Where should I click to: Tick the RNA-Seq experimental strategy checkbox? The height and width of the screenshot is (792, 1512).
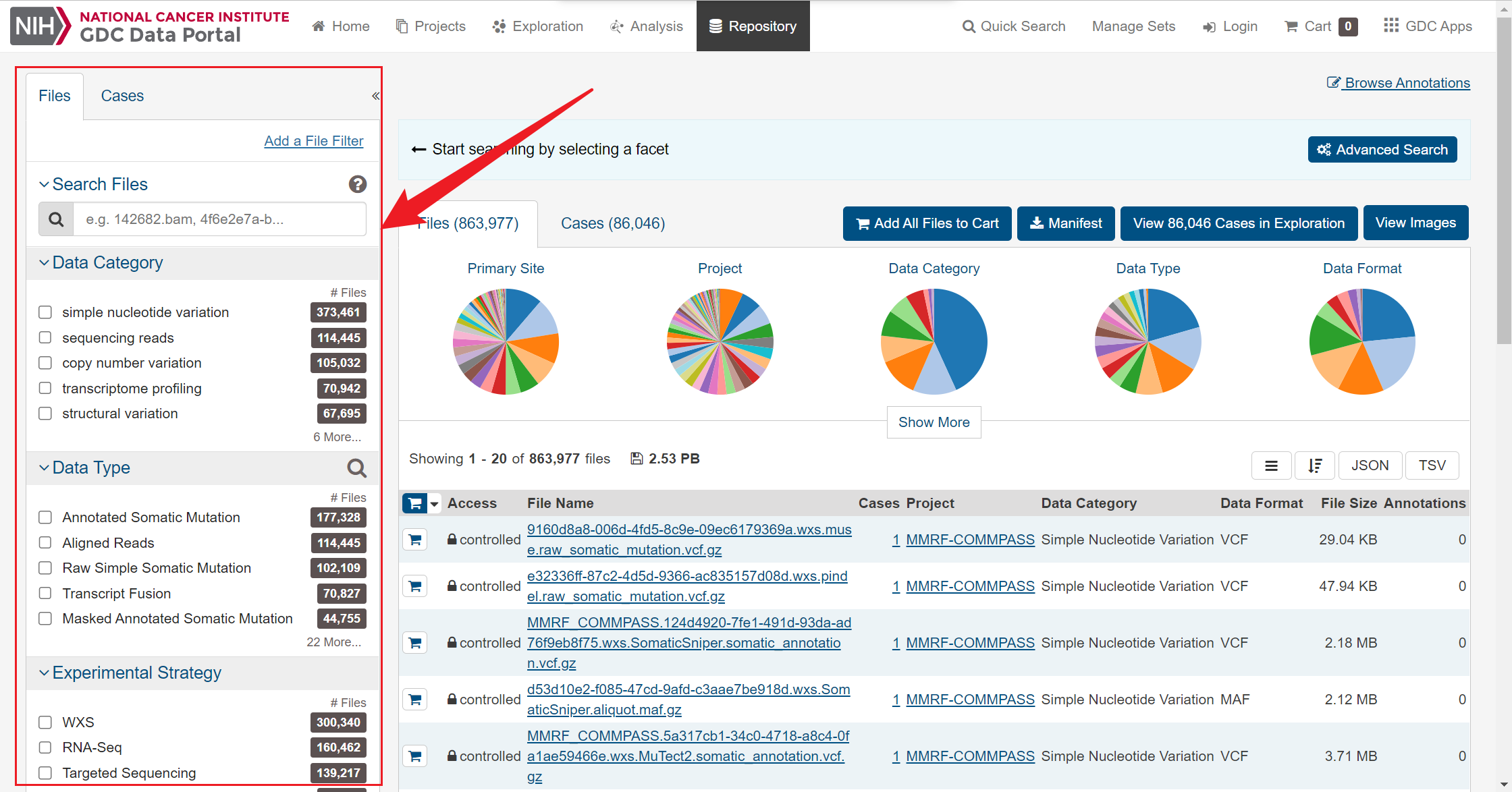tap(45, 747)
